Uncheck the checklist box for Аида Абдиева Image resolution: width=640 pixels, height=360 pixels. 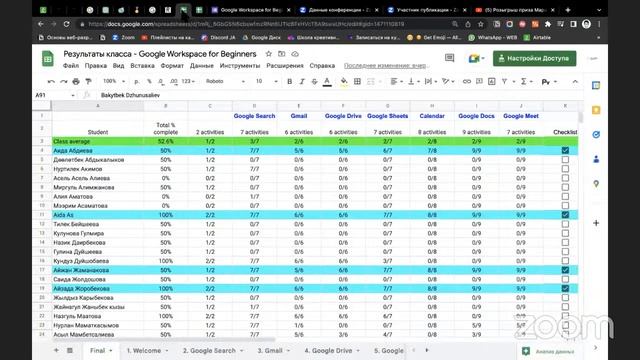(x=565, y=150)
